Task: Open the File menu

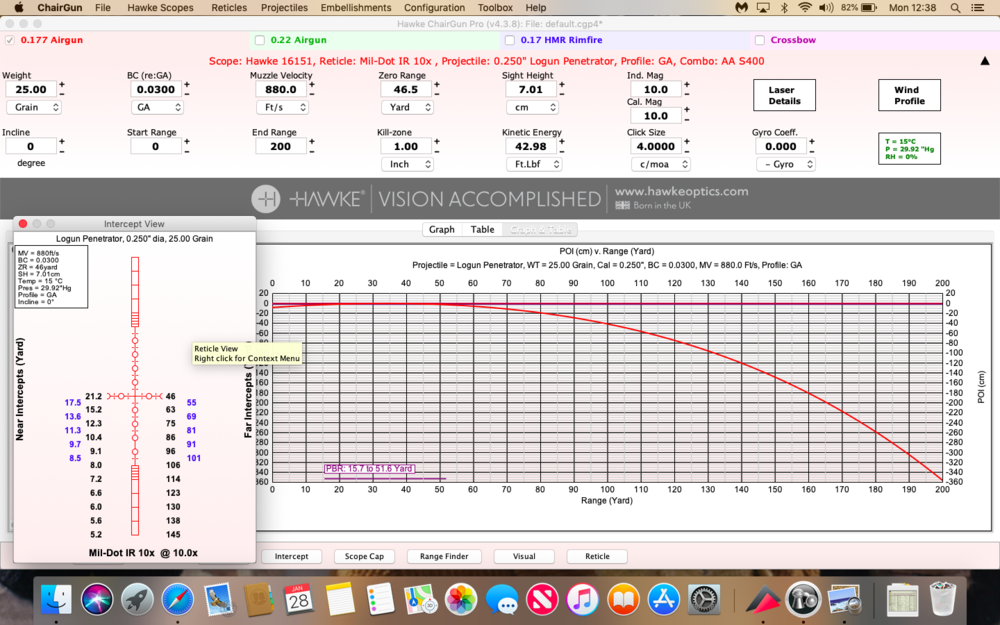Action: click(103, 8)
